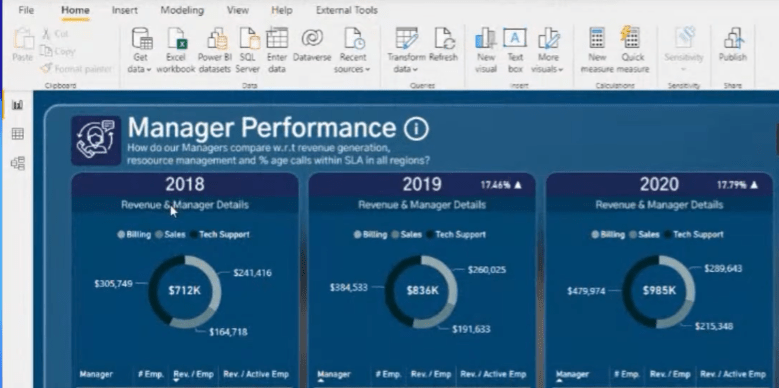This screenshot has width=779, height=388.
Task: Insert a Text box
Action: pyautogui.click(x=515, y=51)
